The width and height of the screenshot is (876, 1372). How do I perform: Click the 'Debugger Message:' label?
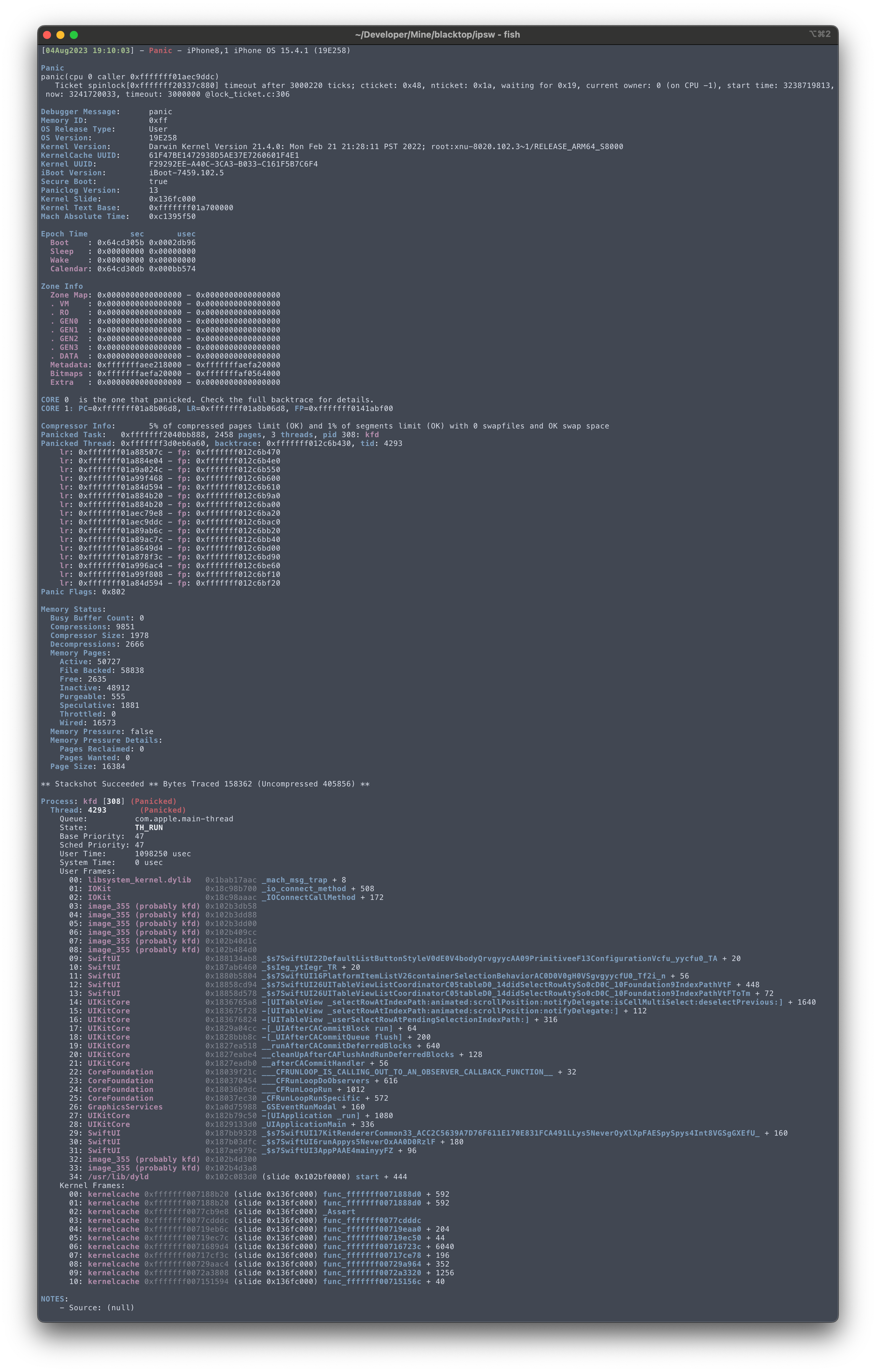tap(80, 112)
